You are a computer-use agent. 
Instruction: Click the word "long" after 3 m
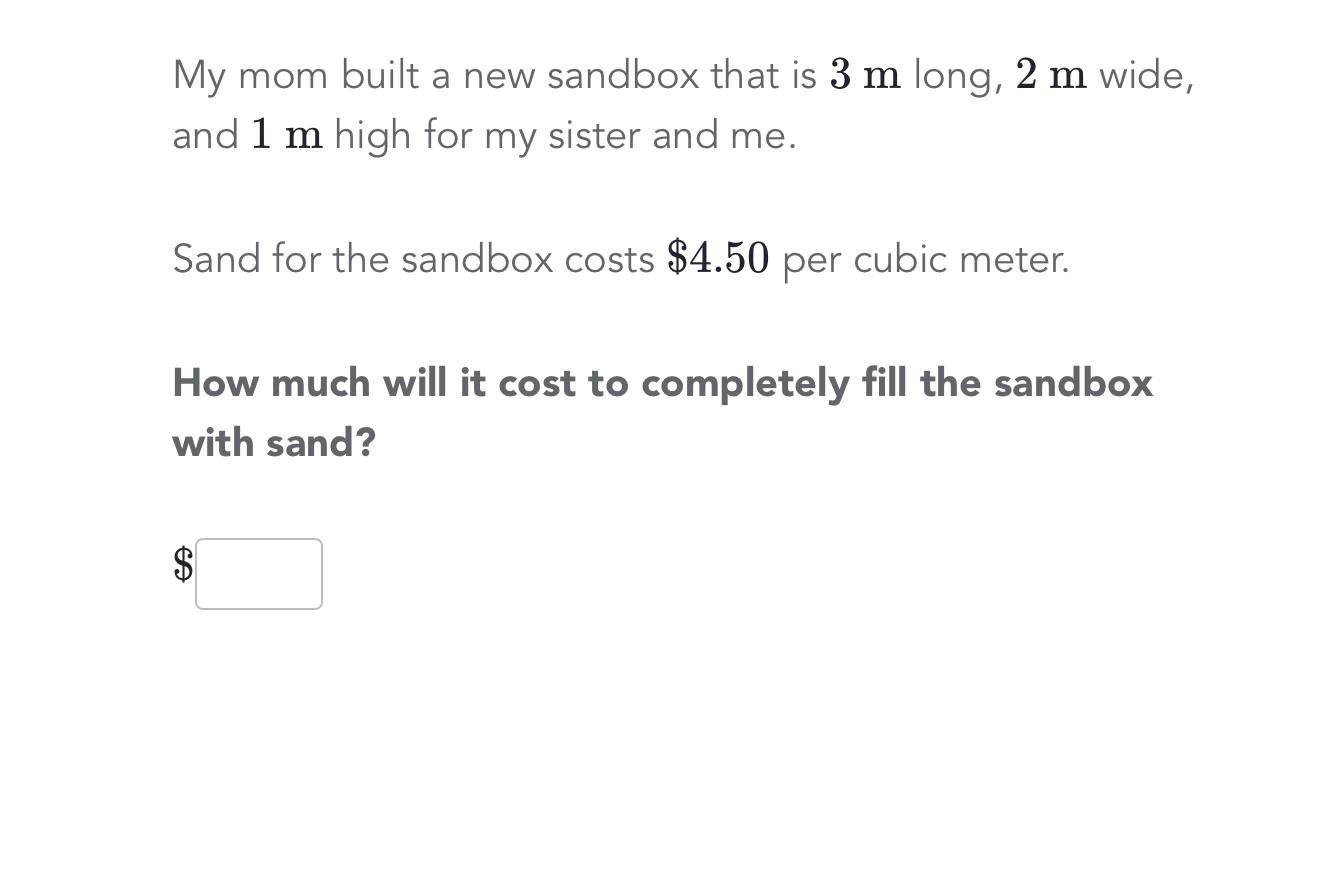point(957,77)
